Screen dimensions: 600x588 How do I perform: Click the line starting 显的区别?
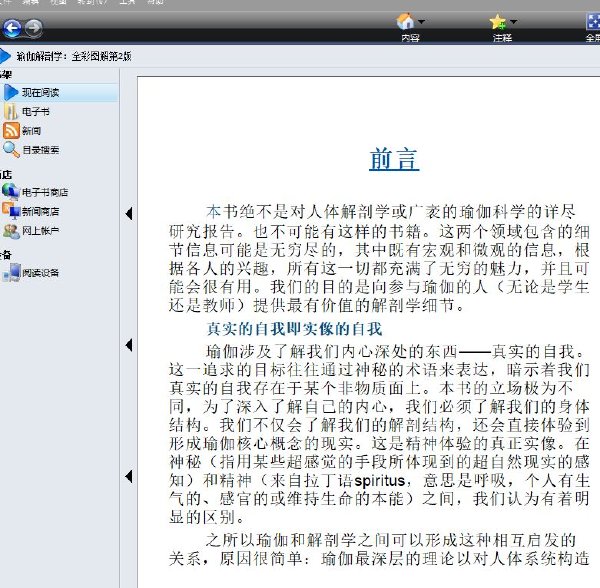point(207,518)
